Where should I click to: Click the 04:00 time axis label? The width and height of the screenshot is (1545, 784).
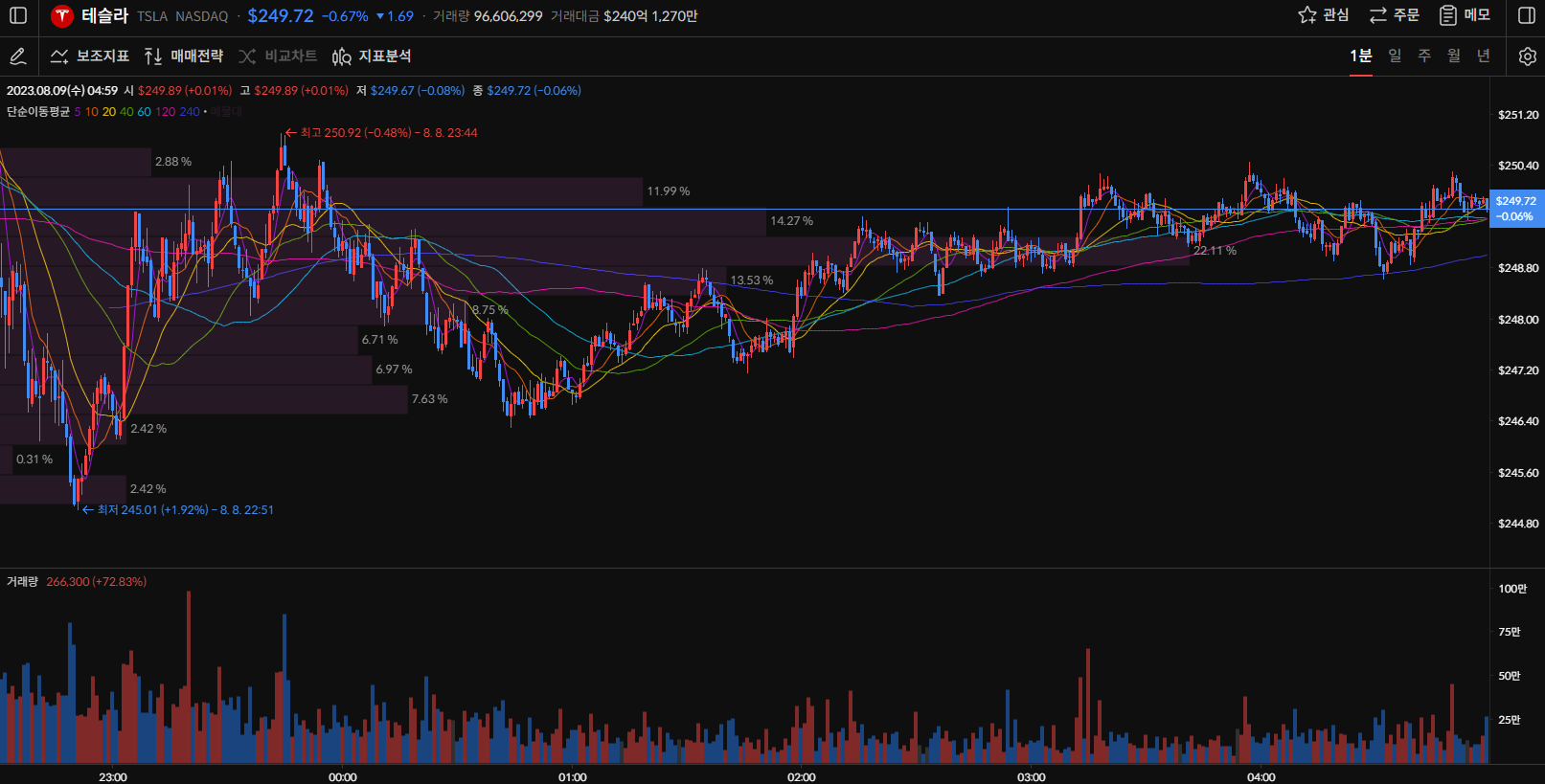pyautogui.click(x=1261, y=777)
